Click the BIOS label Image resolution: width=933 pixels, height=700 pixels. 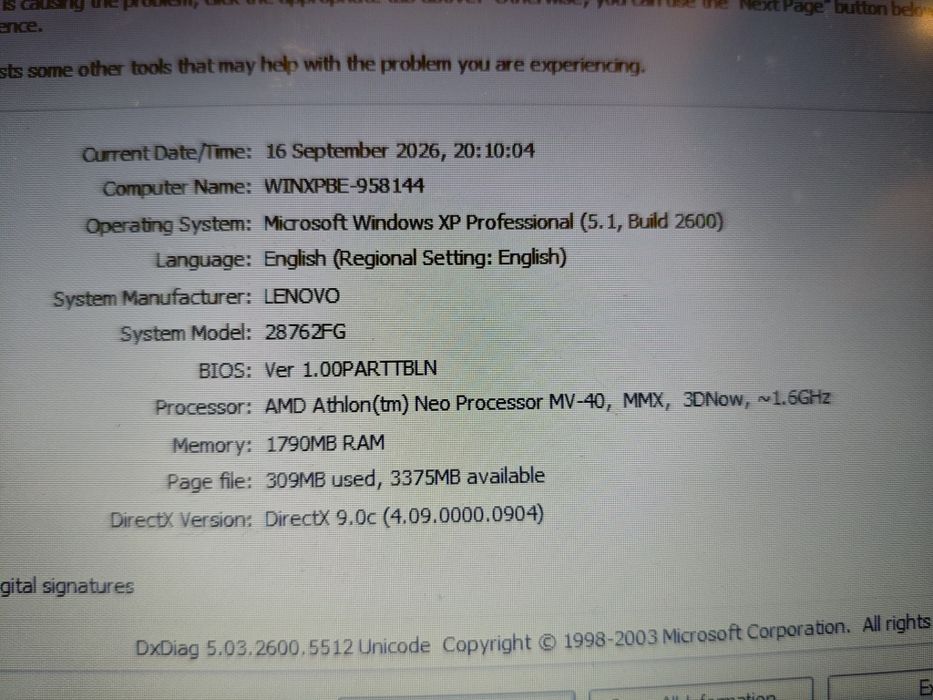pos(225,371)
